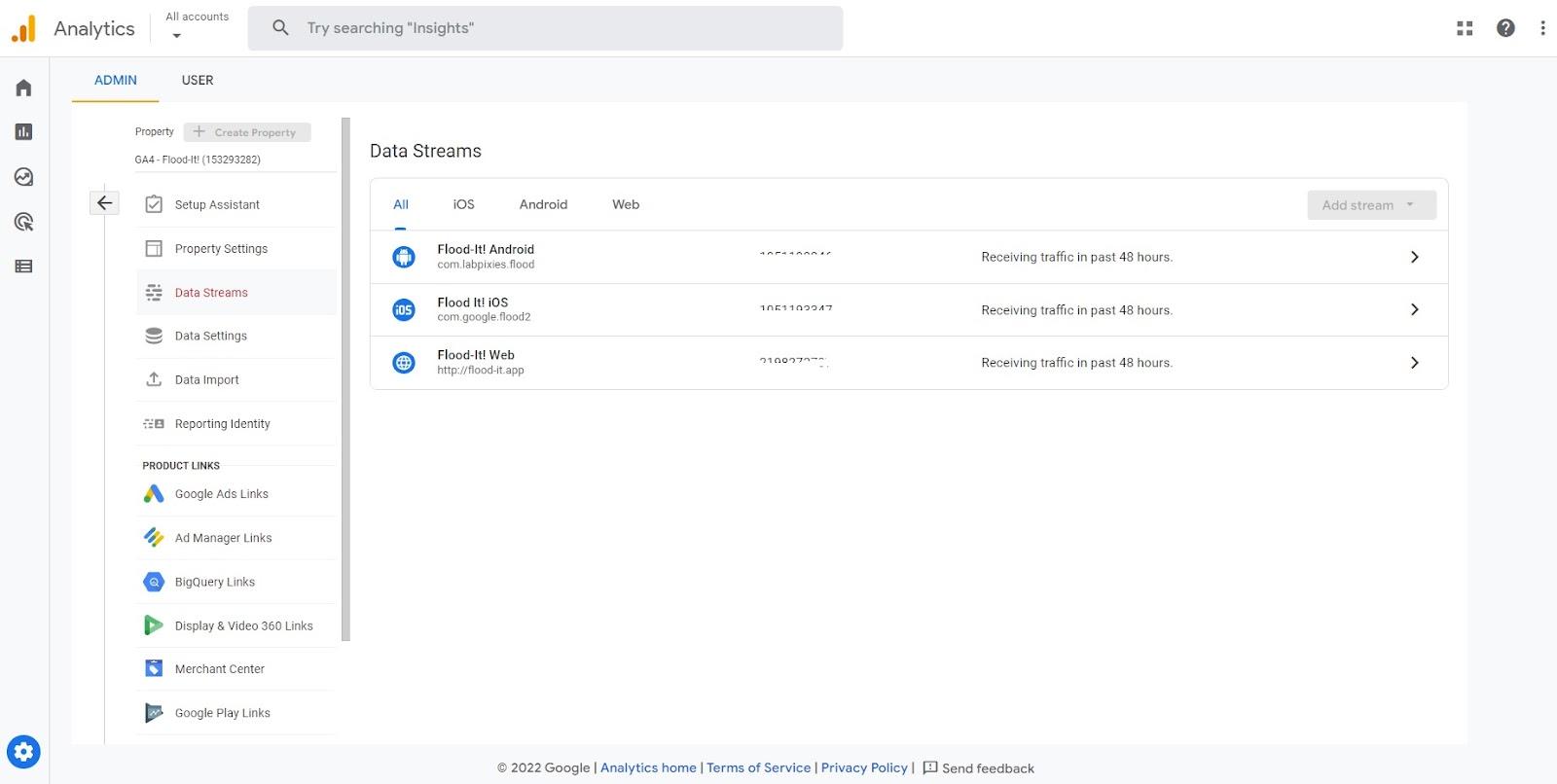Select the All streams tab
Screen dimensions: 1557x784
coord(401,204)
